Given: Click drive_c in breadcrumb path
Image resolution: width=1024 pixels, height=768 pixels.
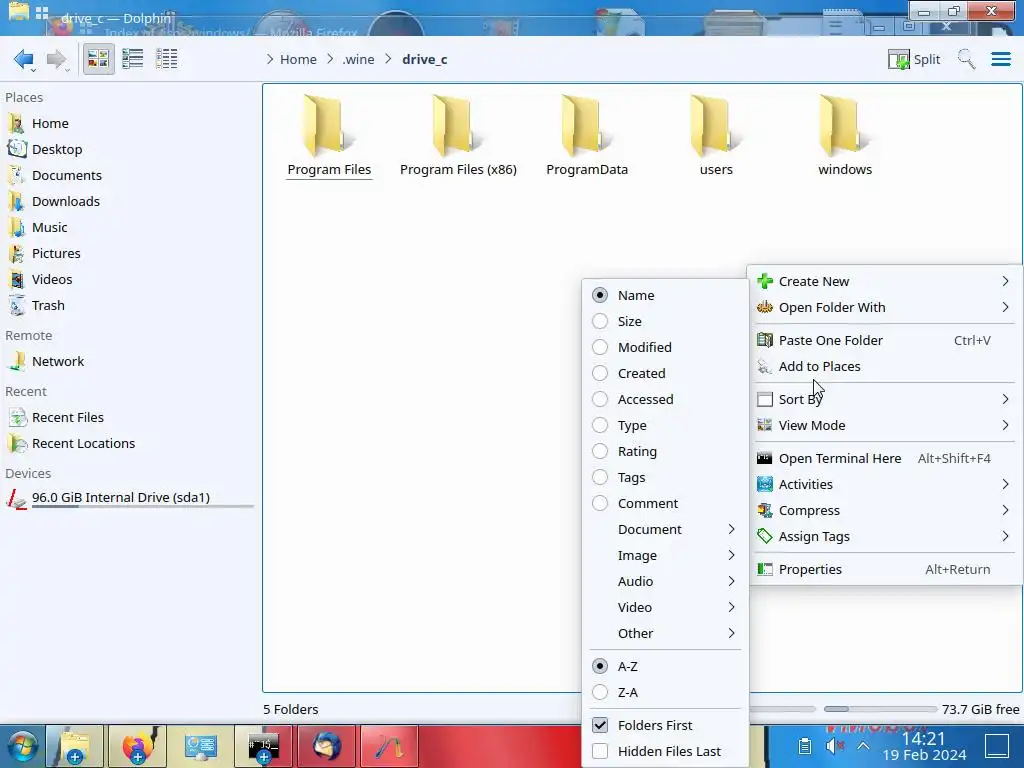Looking at the screenshot, I should click(424, 59).
